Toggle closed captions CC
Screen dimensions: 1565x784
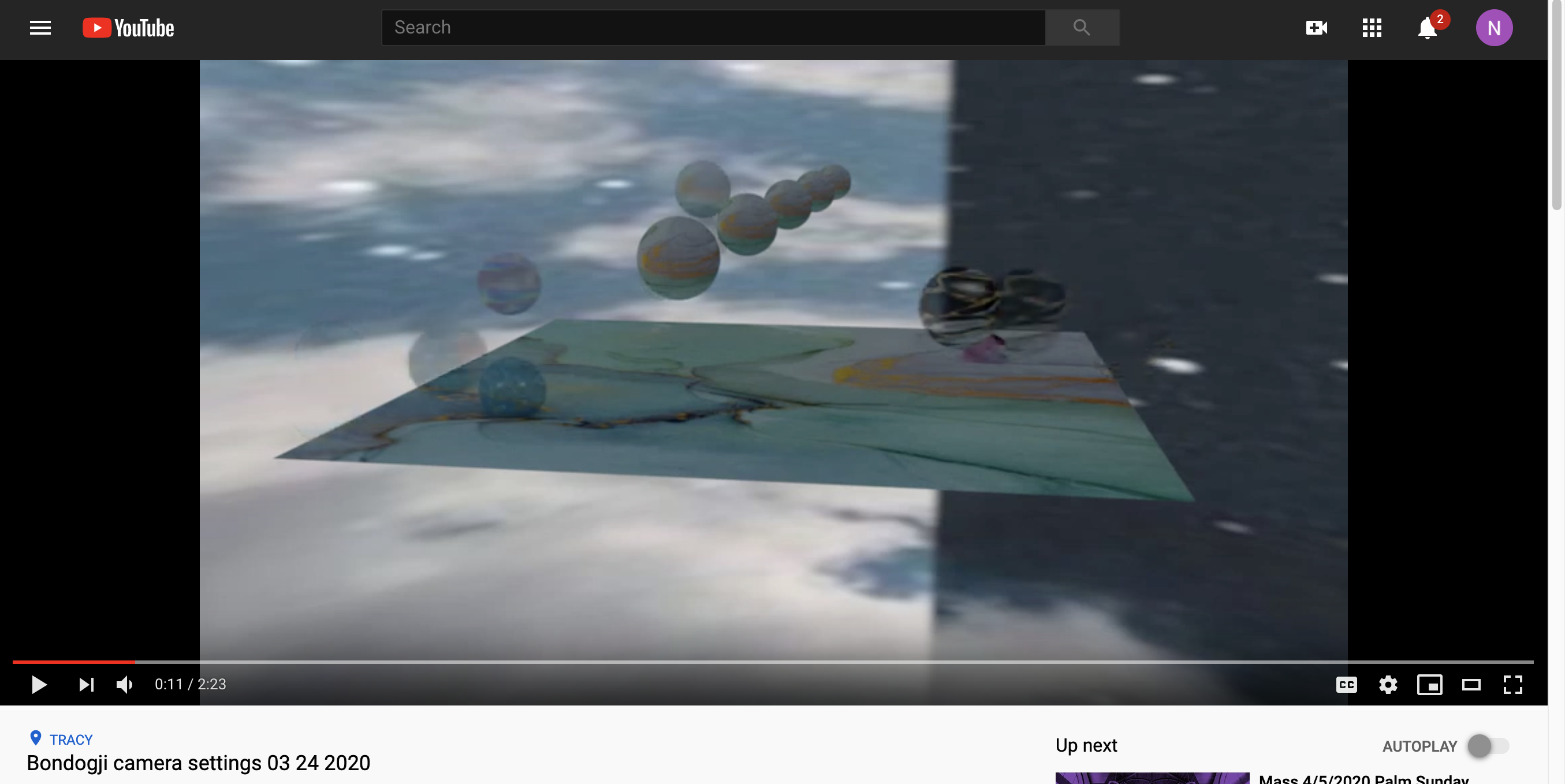click(1346, 684)
